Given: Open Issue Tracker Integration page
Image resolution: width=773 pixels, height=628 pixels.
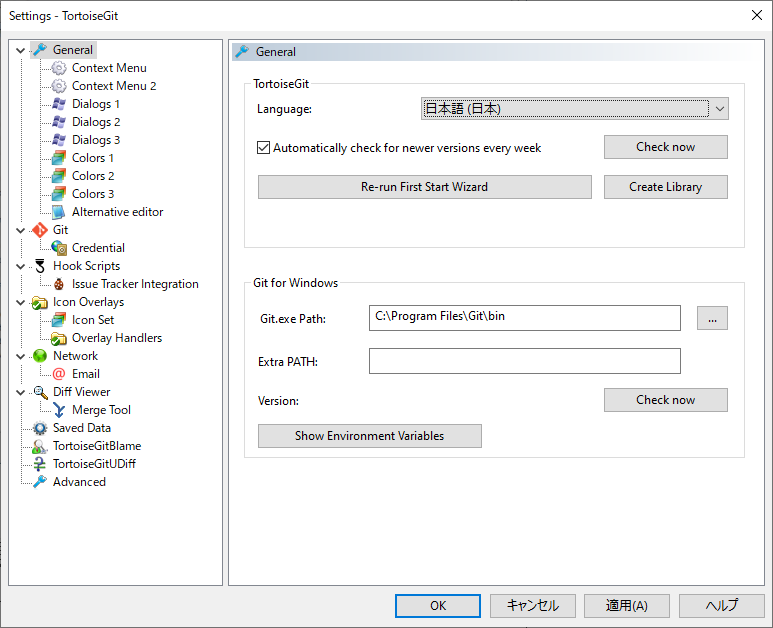Looking at the screenshot, I should (135, 284).
